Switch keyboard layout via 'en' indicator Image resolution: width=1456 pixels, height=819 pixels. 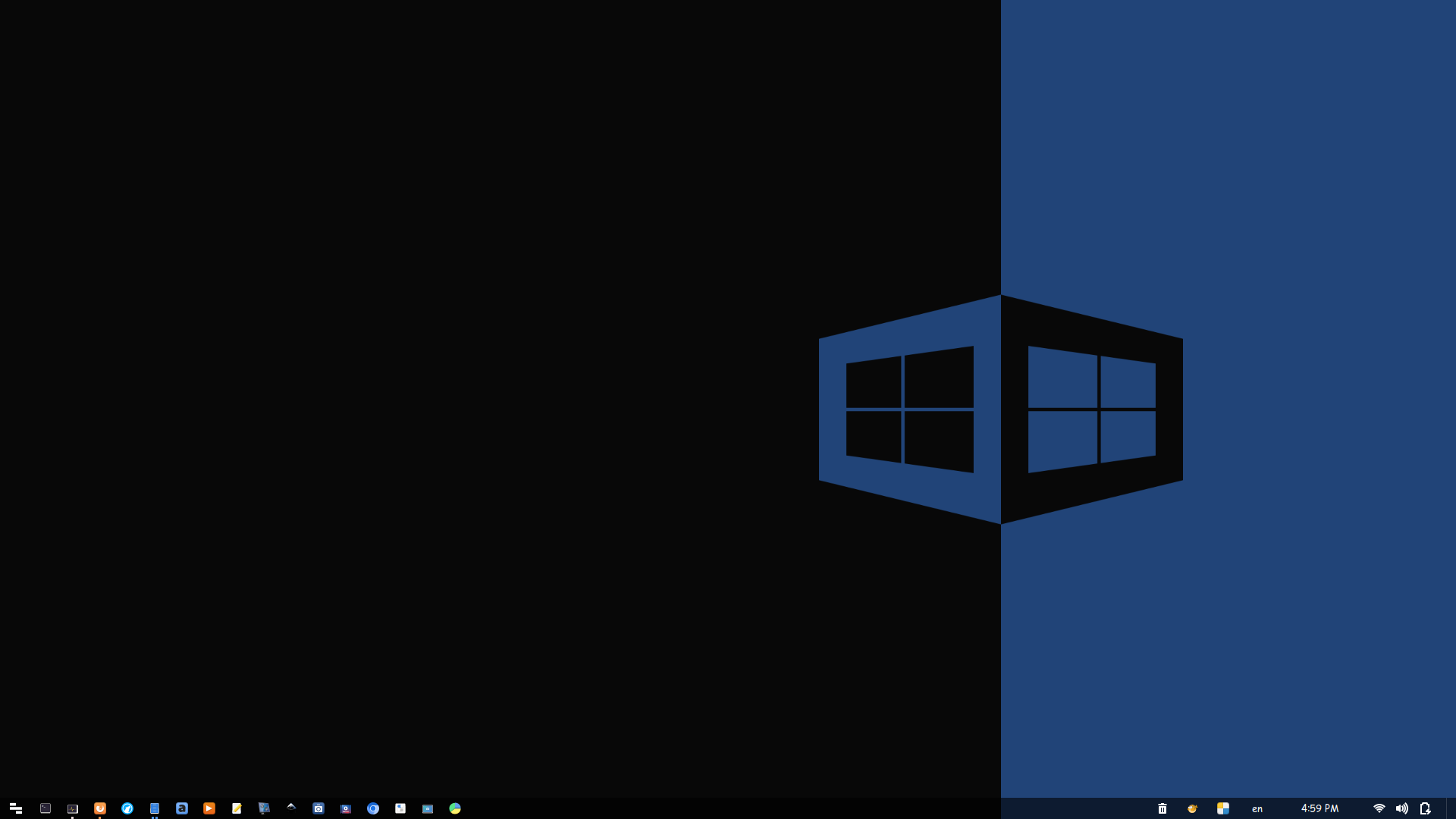pos(1257,809)
